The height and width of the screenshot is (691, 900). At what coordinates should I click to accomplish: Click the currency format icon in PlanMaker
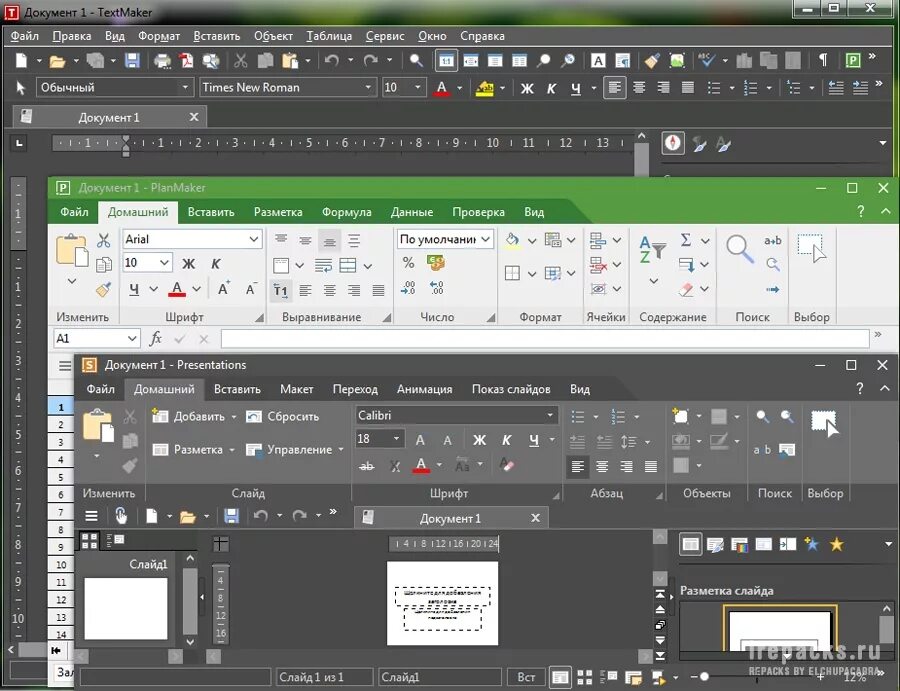coord(436,263)
